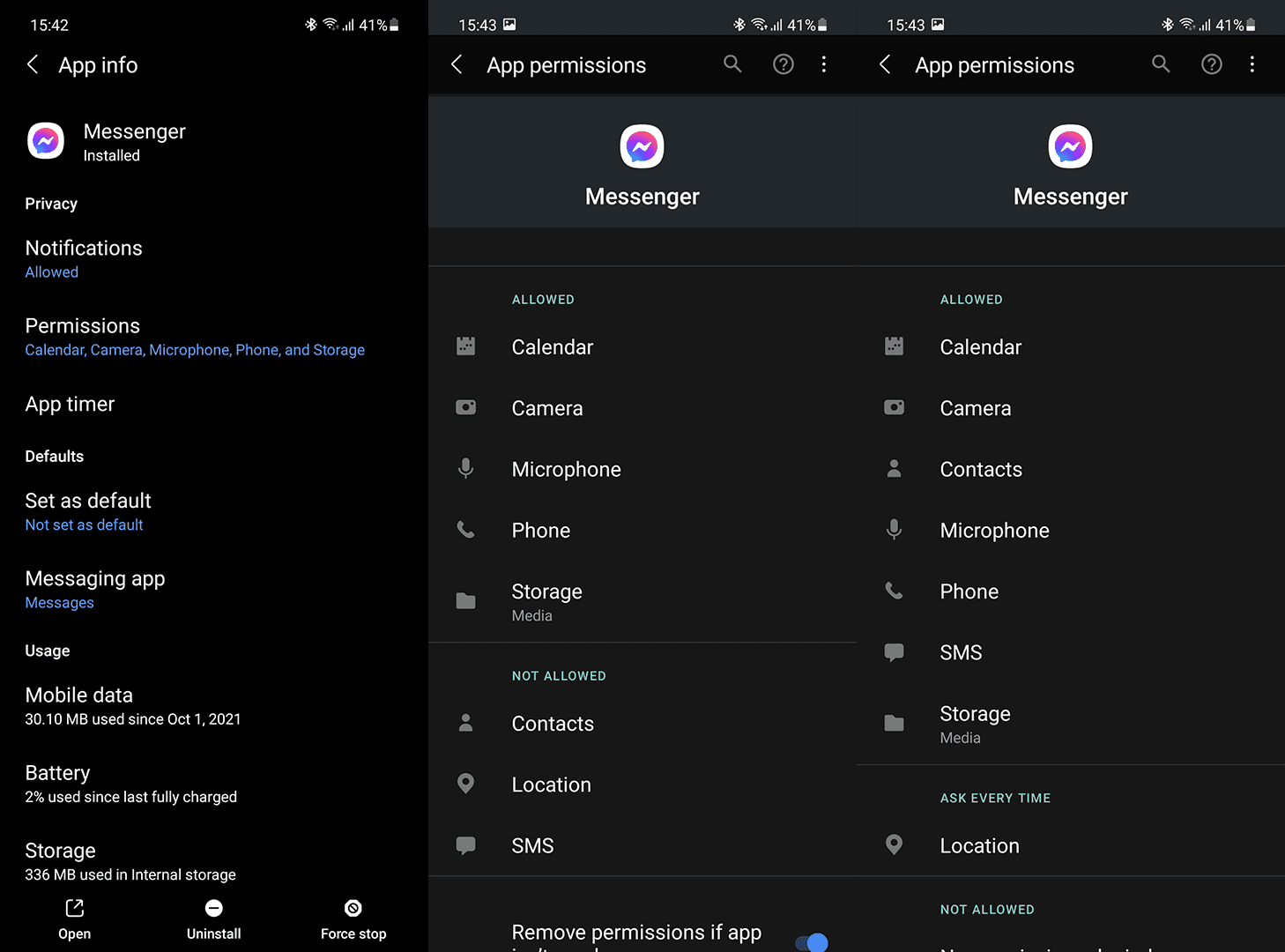
Task: Select Storage Media permission in middle screen
Action: point(642,601)
